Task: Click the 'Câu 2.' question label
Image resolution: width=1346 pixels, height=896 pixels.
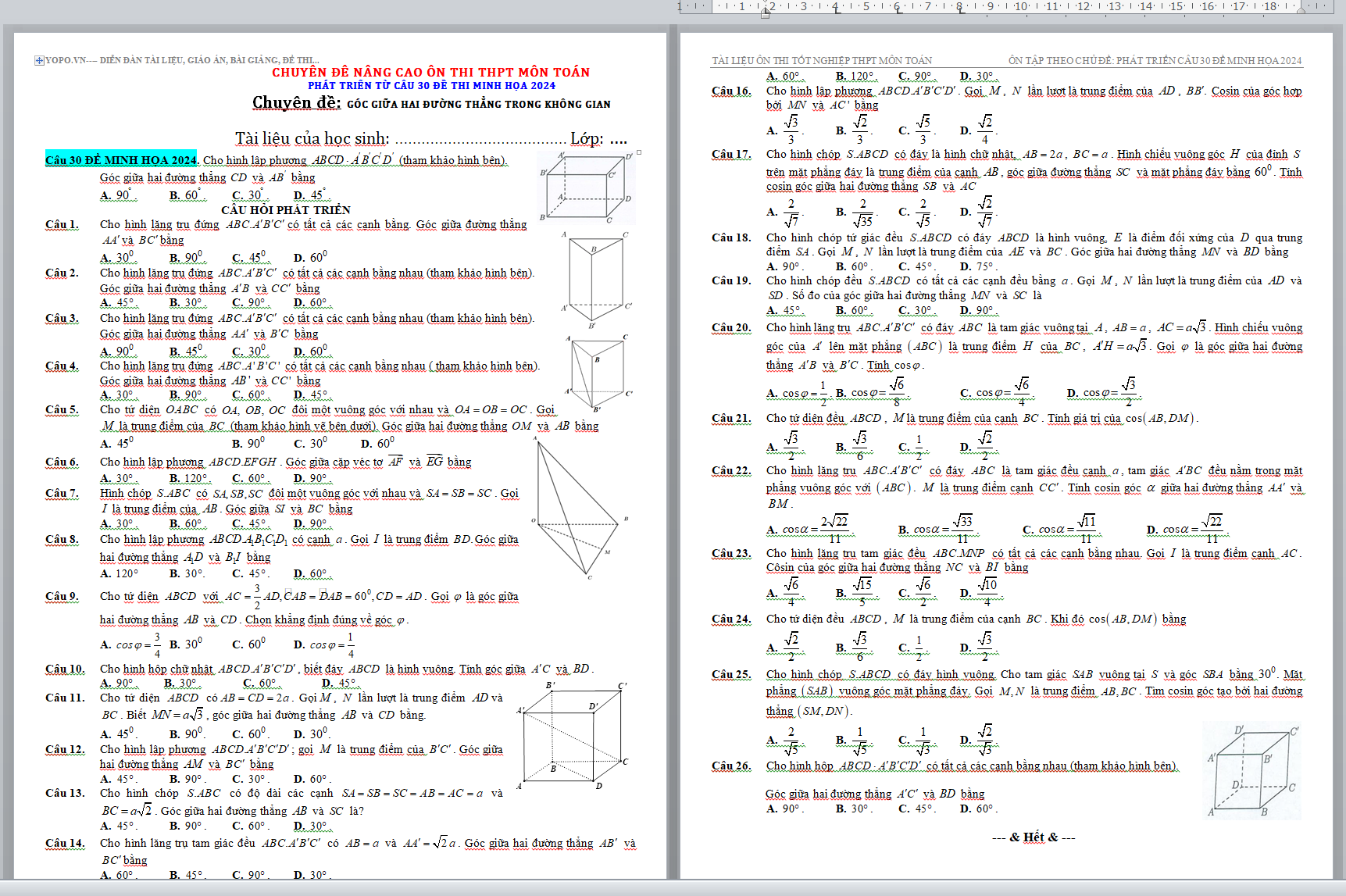Action: (x=62, y=273)
